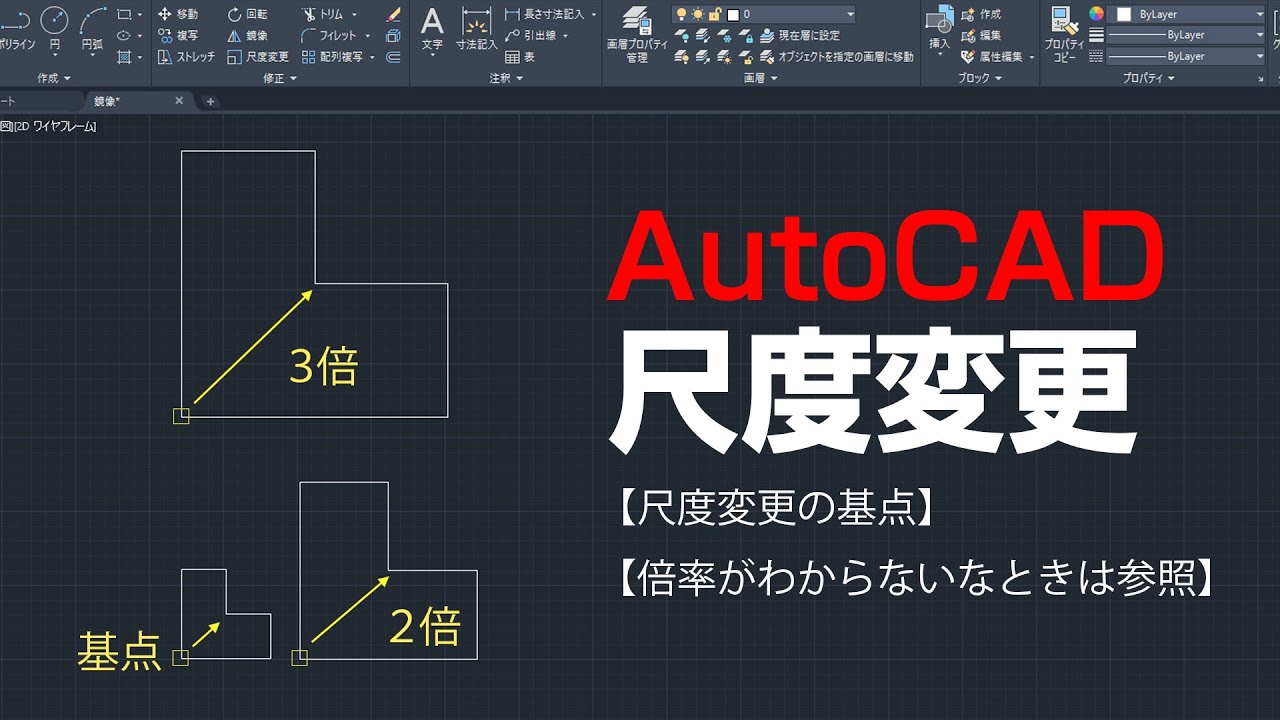Select the Stretch (ストレッチ) tool
The width and height of the screenshot is (1280, 720).
click(186, 57)
